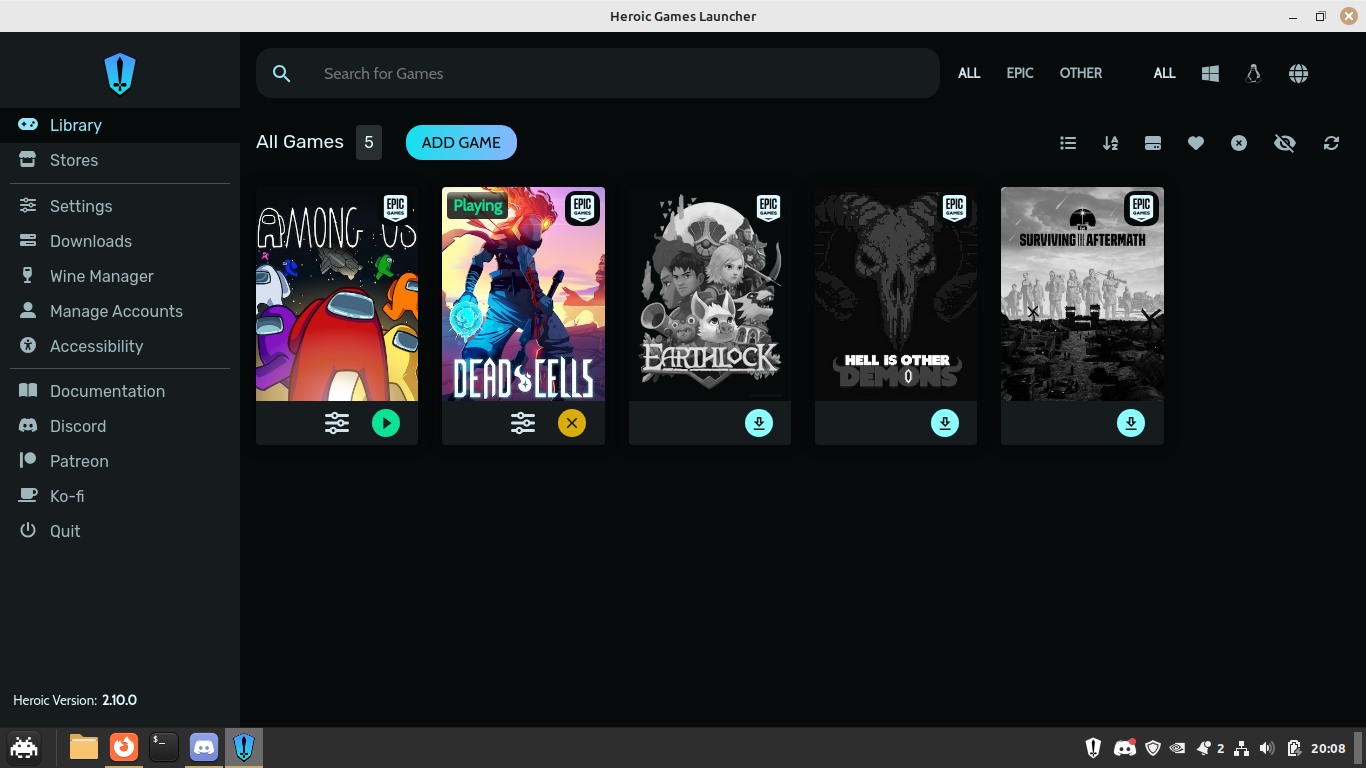
Task: Open the Library section
Action: pos(120,125)
